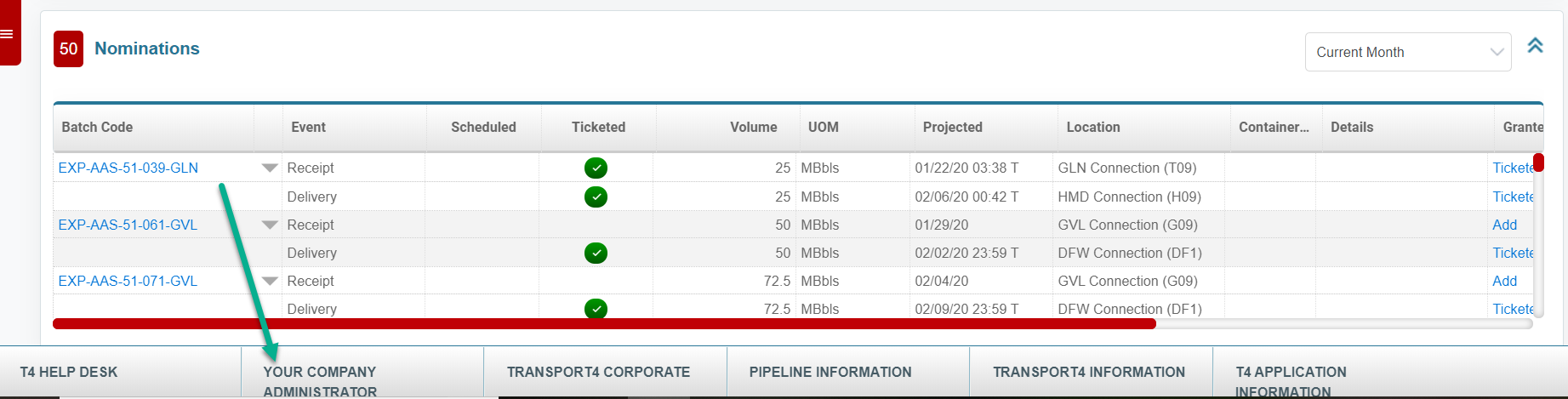1568x399 pixels.
Task: Click the ticketed checkmark for HMD Connection delivery
Action: coord(596,197)
